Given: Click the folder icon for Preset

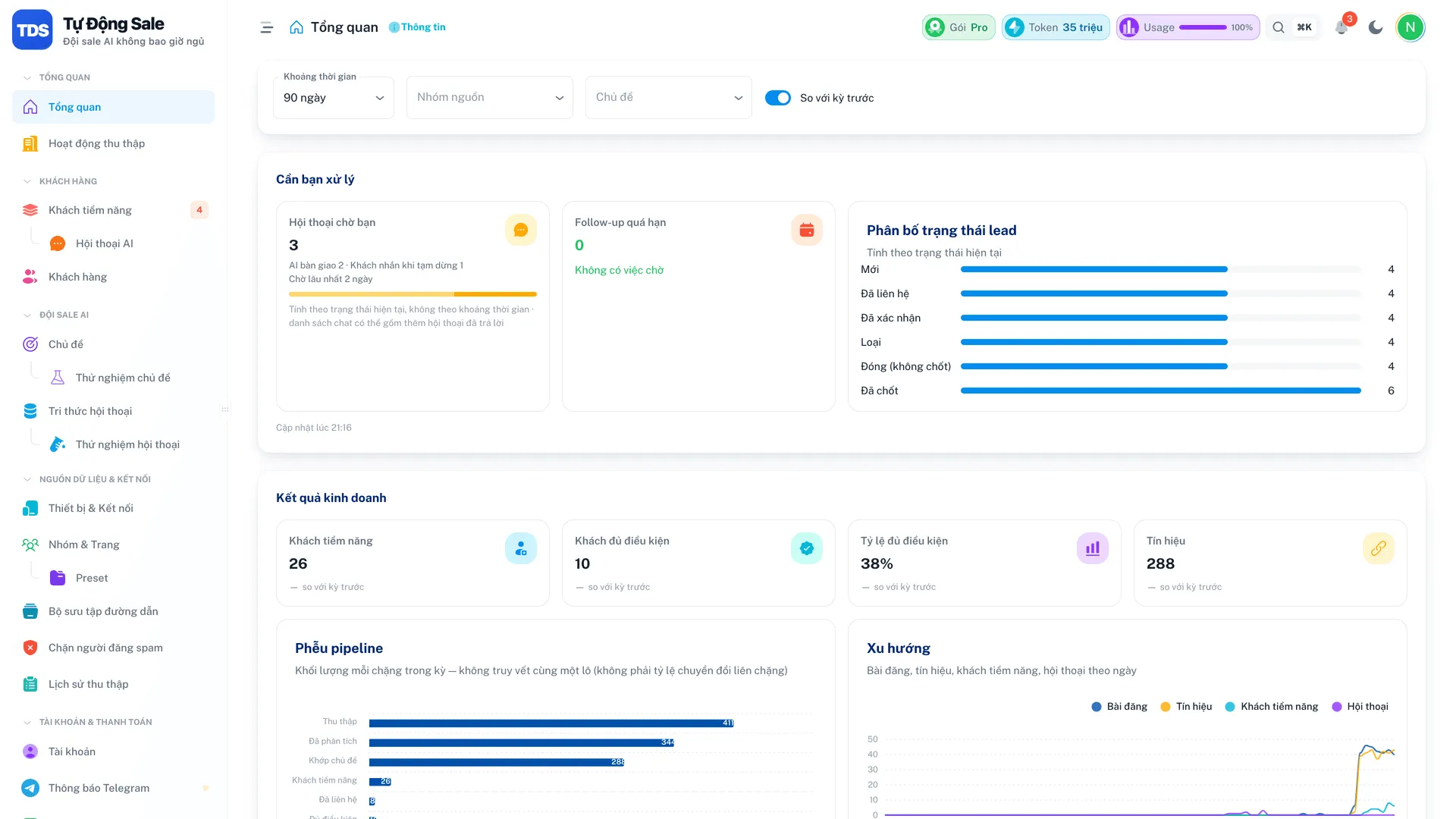Looking at the screenshot, I should 58,578.
